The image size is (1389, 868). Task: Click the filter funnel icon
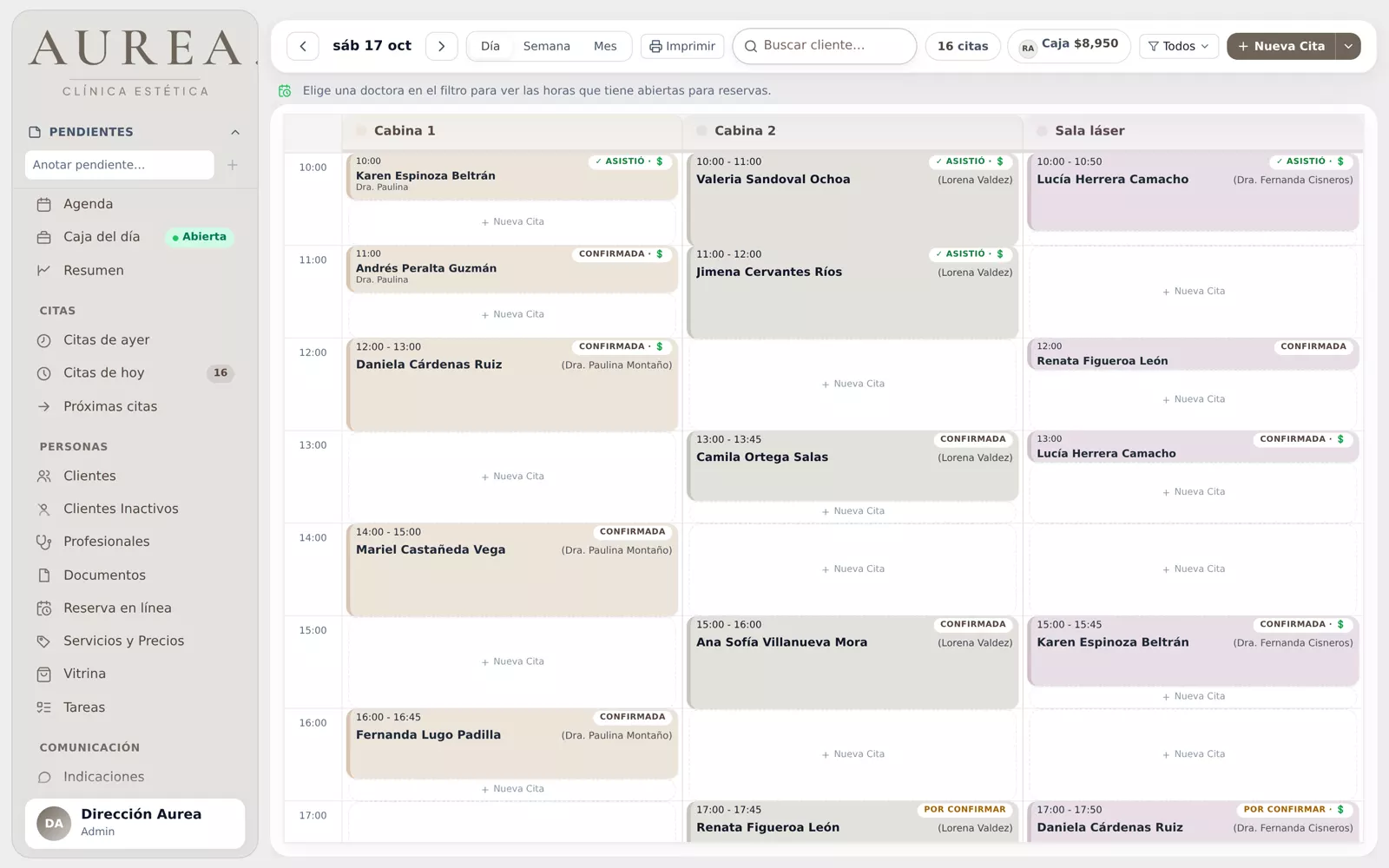pos(1154,46)
